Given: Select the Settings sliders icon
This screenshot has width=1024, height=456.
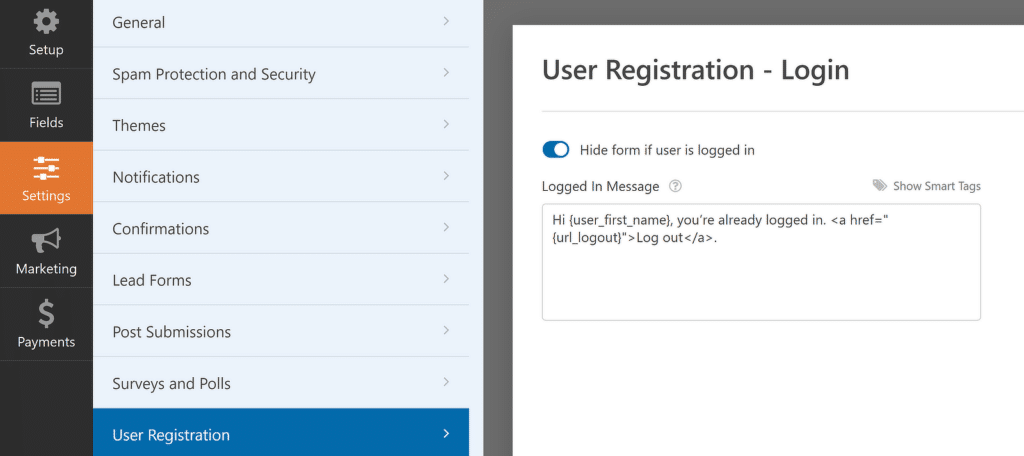Looking at the screenshot, I should point(46,169).
